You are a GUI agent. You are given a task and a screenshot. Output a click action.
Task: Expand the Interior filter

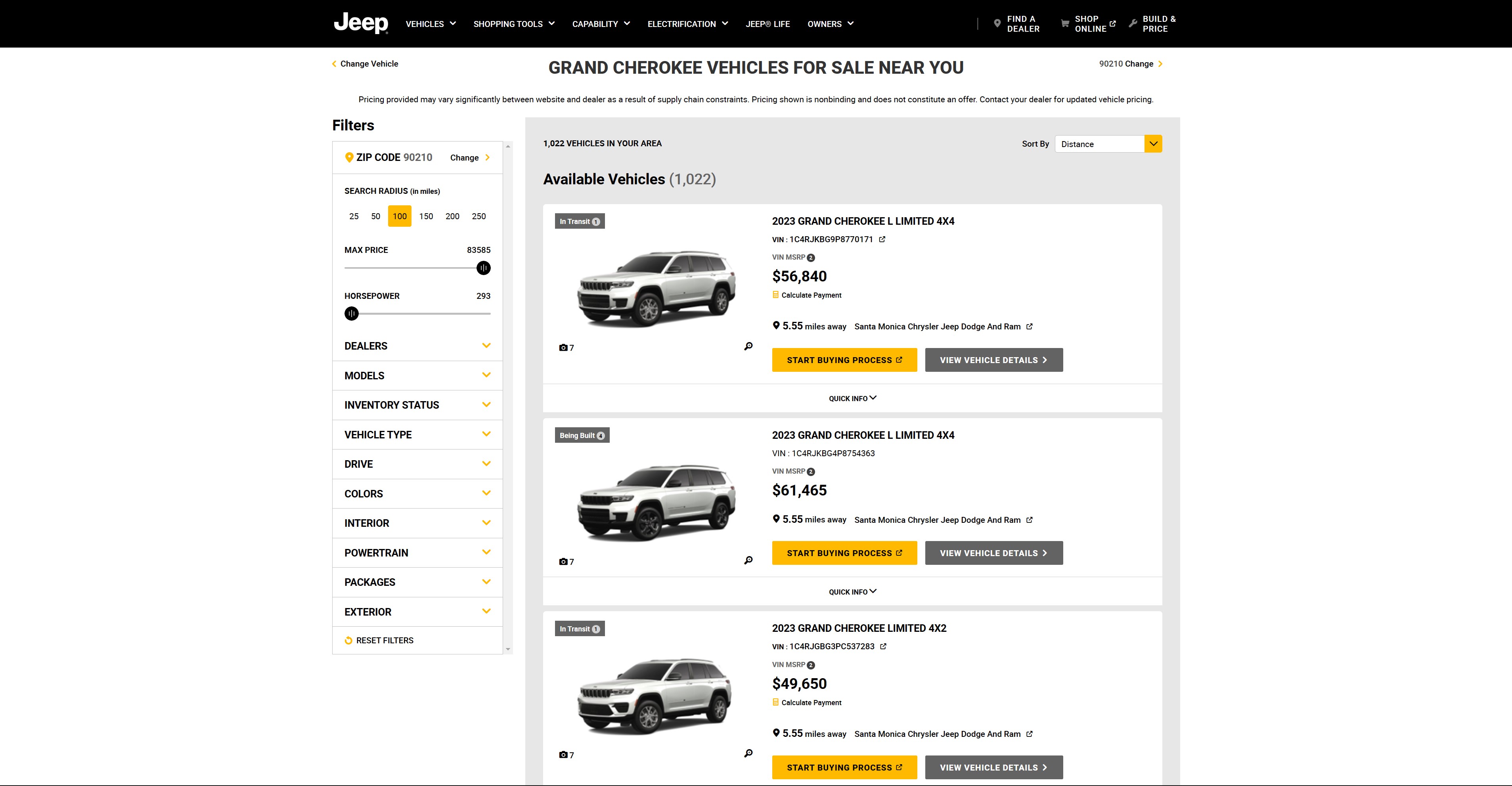click(417, 523)
